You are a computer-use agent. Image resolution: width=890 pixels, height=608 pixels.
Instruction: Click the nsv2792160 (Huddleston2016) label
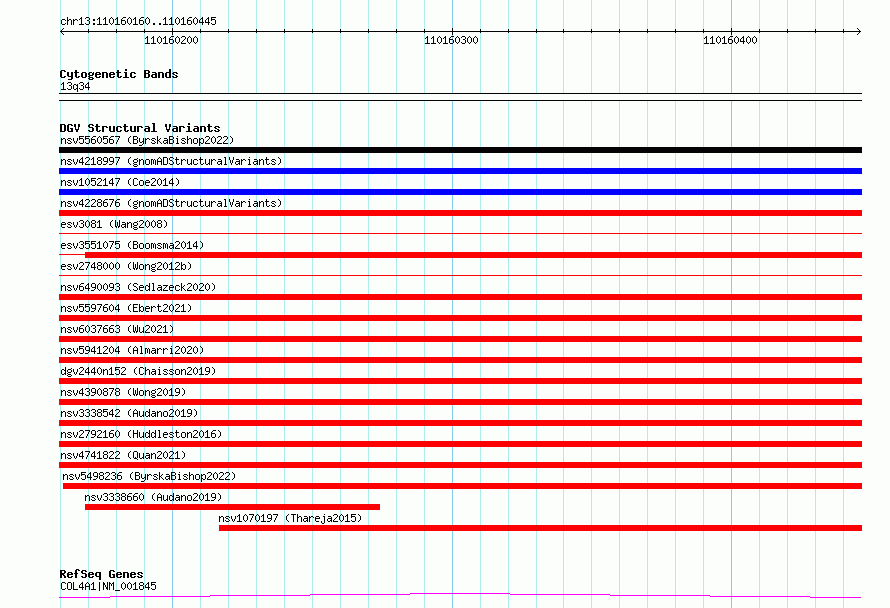tap(141, 434)
